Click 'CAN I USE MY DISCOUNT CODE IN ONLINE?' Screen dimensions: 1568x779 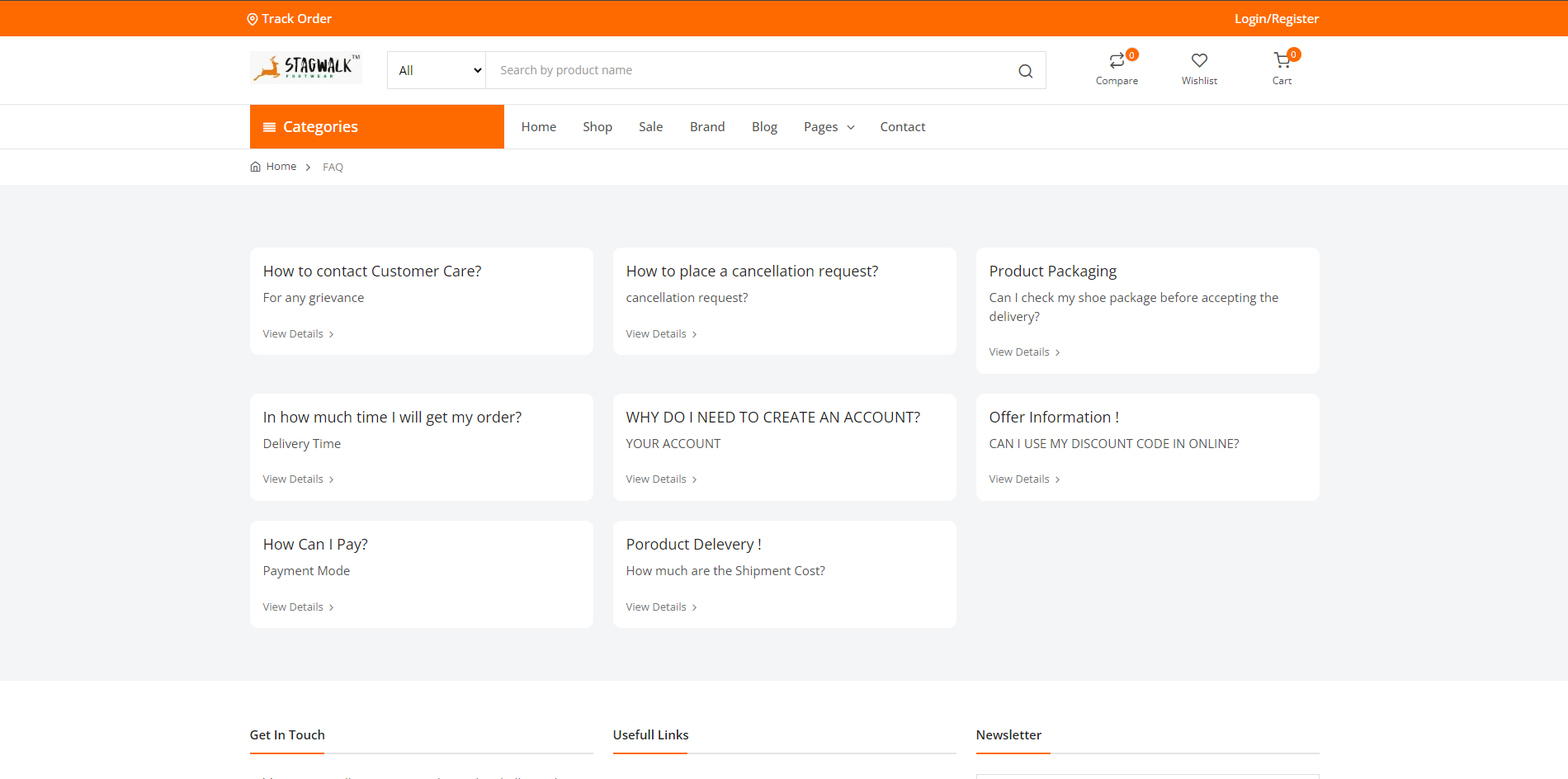coord(1114,444)
